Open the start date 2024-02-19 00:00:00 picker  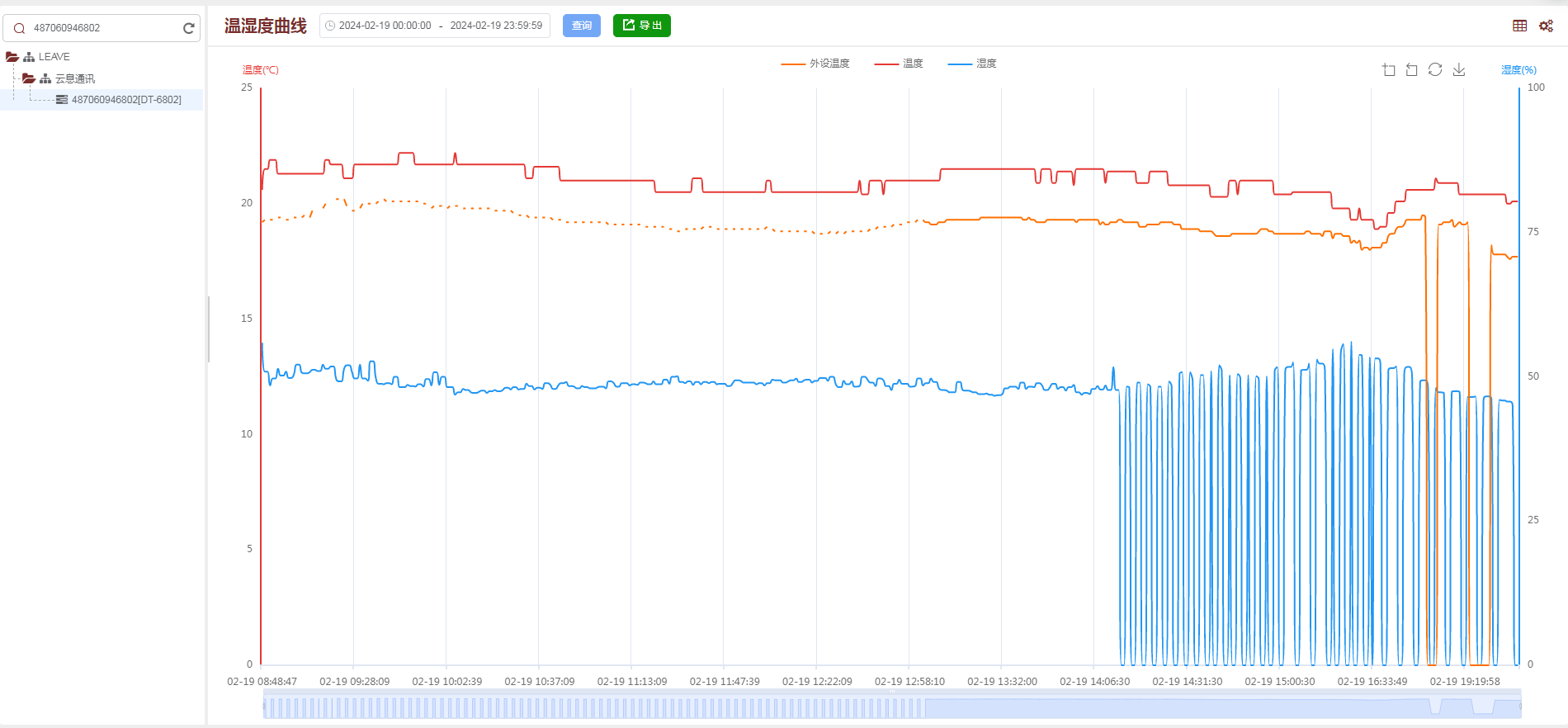coord(385,26)
